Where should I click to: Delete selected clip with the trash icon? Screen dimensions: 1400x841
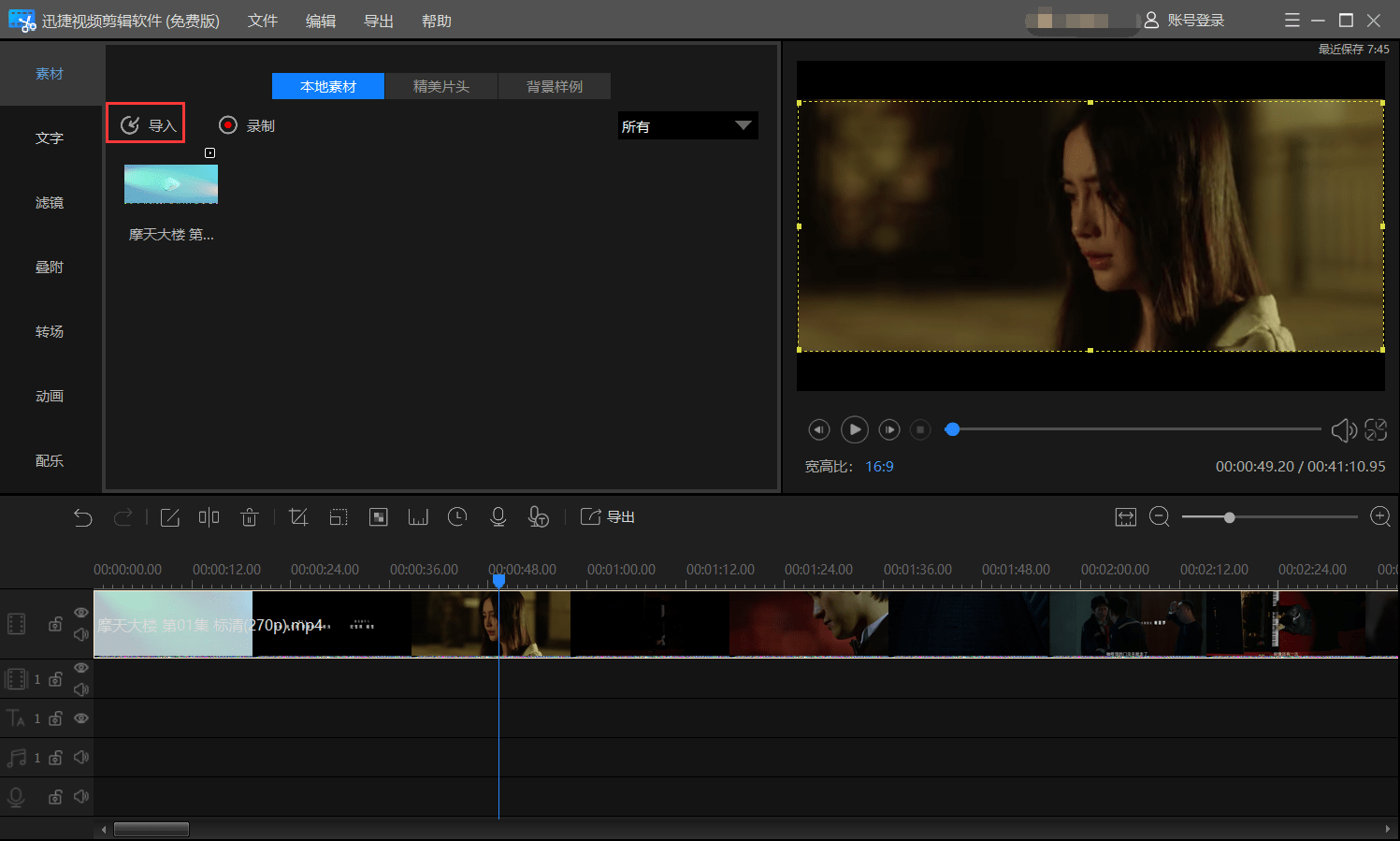point(249,517)
